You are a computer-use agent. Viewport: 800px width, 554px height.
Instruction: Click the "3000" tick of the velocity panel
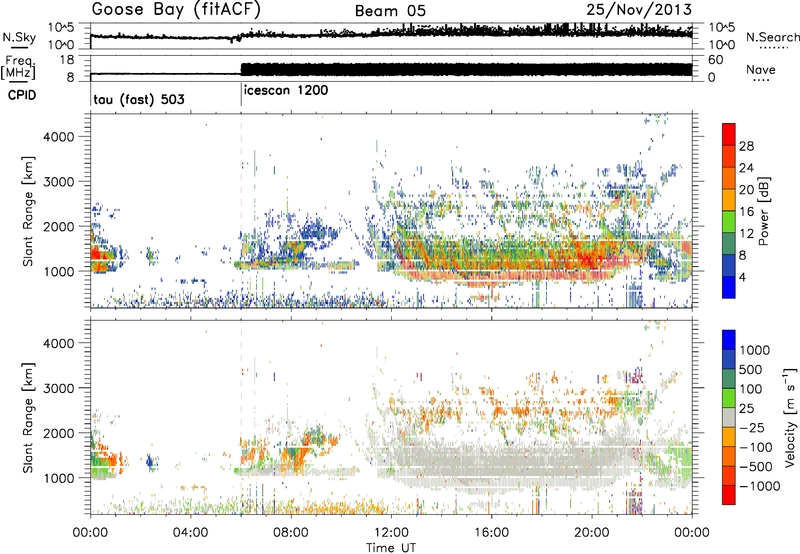click(59, 388)
